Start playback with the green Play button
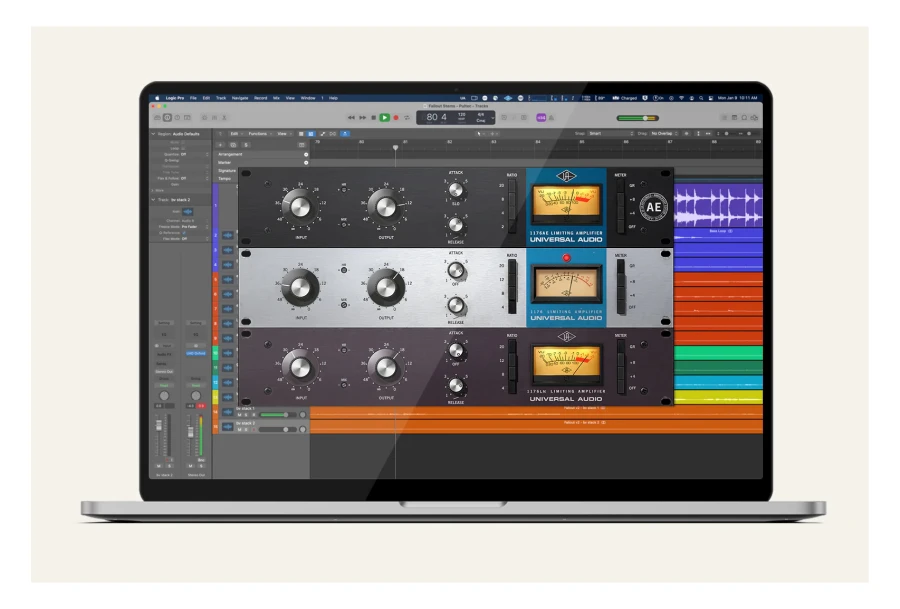 tap(385, 118)
